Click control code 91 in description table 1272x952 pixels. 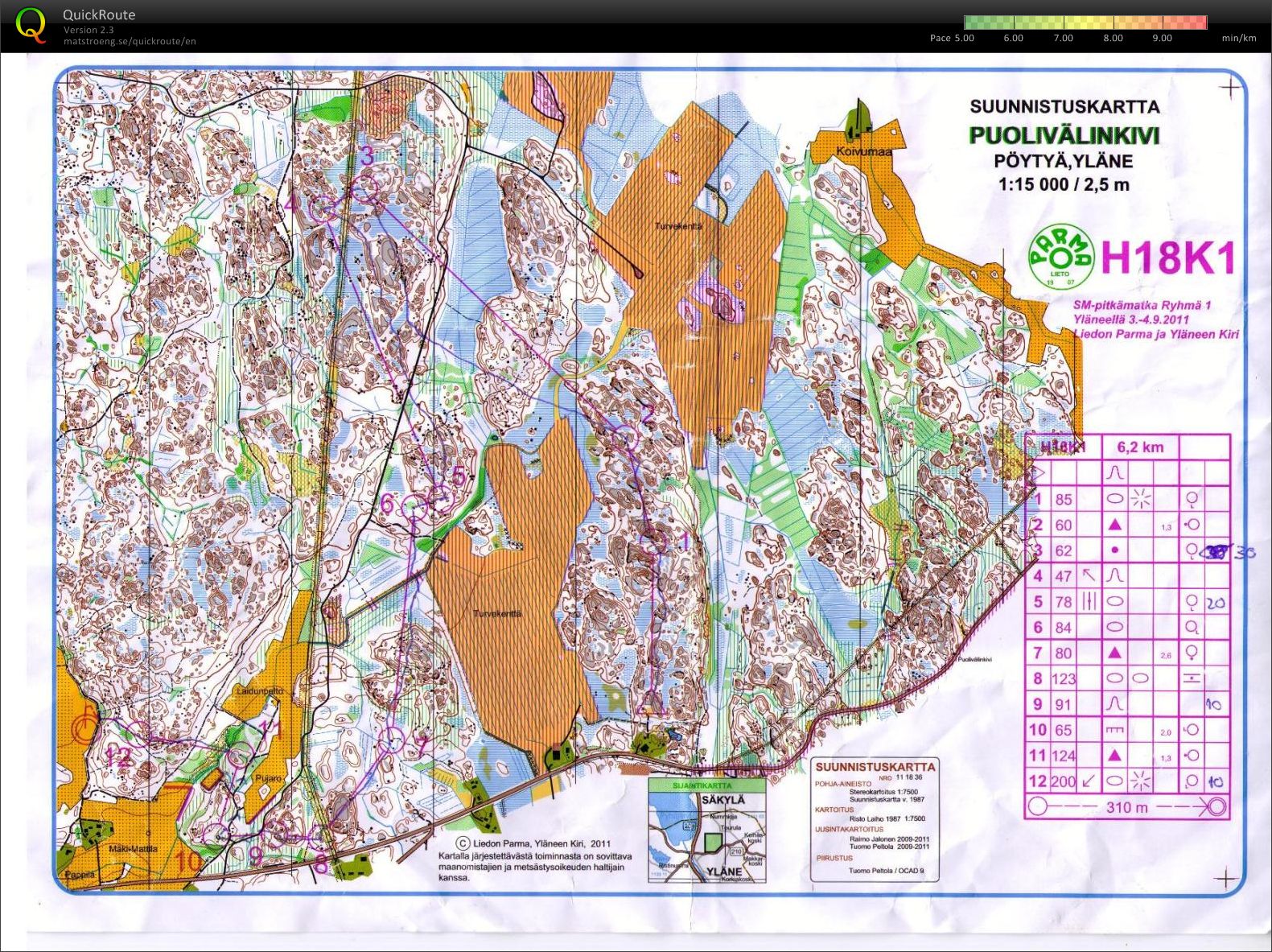(x=1063, y=704)
